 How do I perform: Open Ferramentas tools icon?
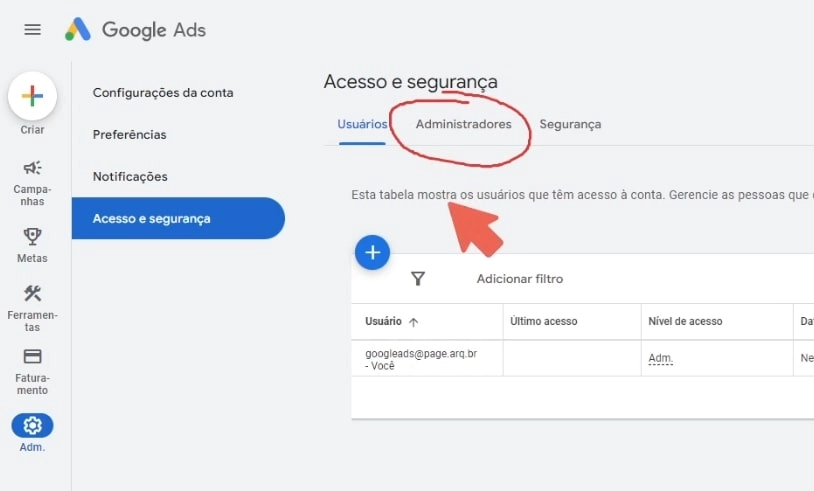[32, 293]
